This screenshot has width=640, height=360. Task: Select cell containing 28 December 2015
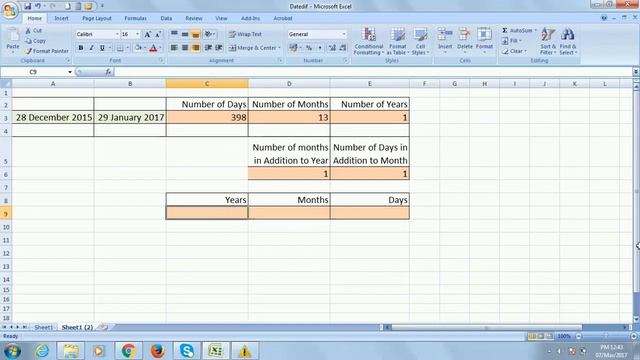(x=53, y=118)
